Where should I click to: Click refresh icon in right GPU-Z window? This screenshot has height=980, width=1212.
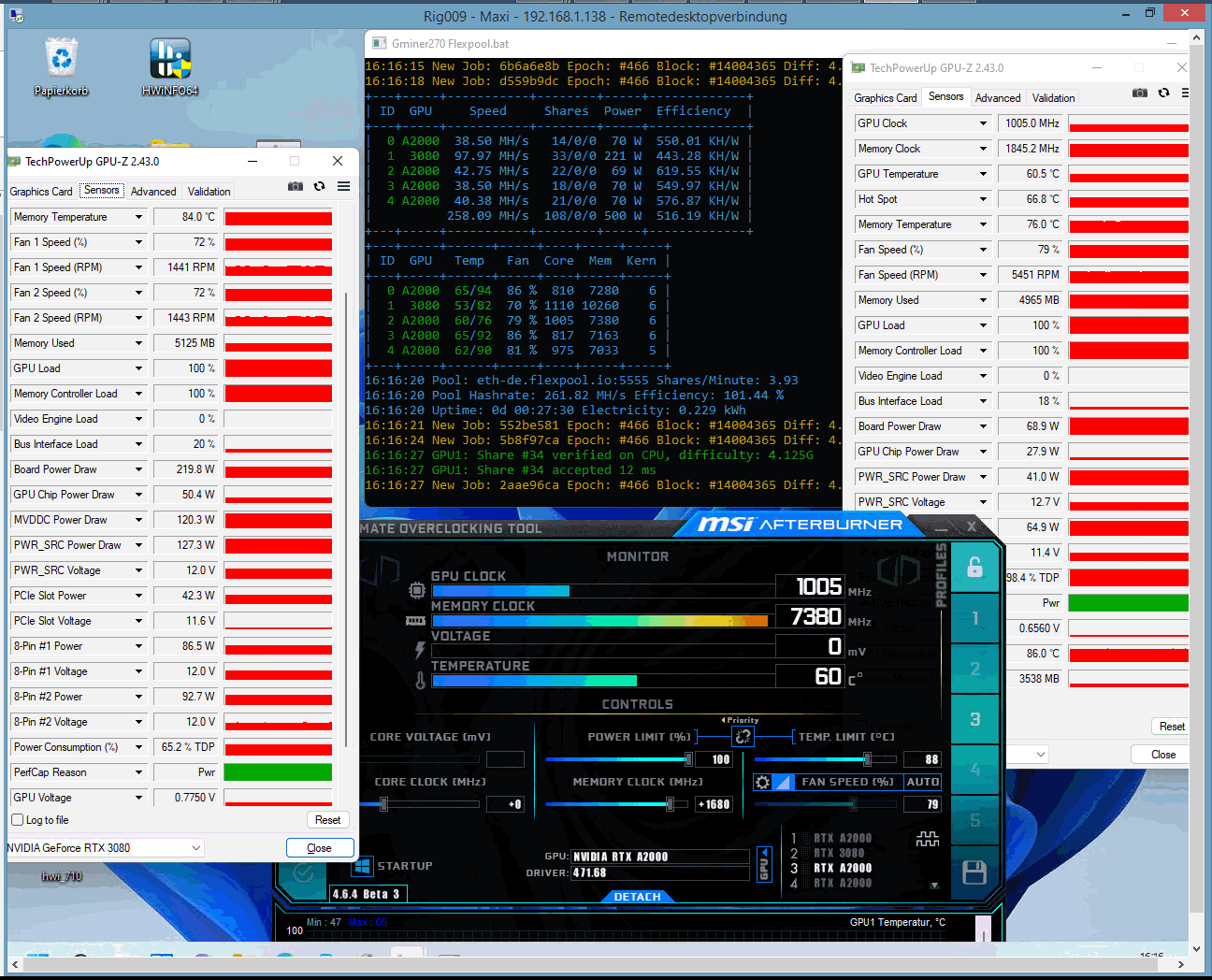(1163, 93)
